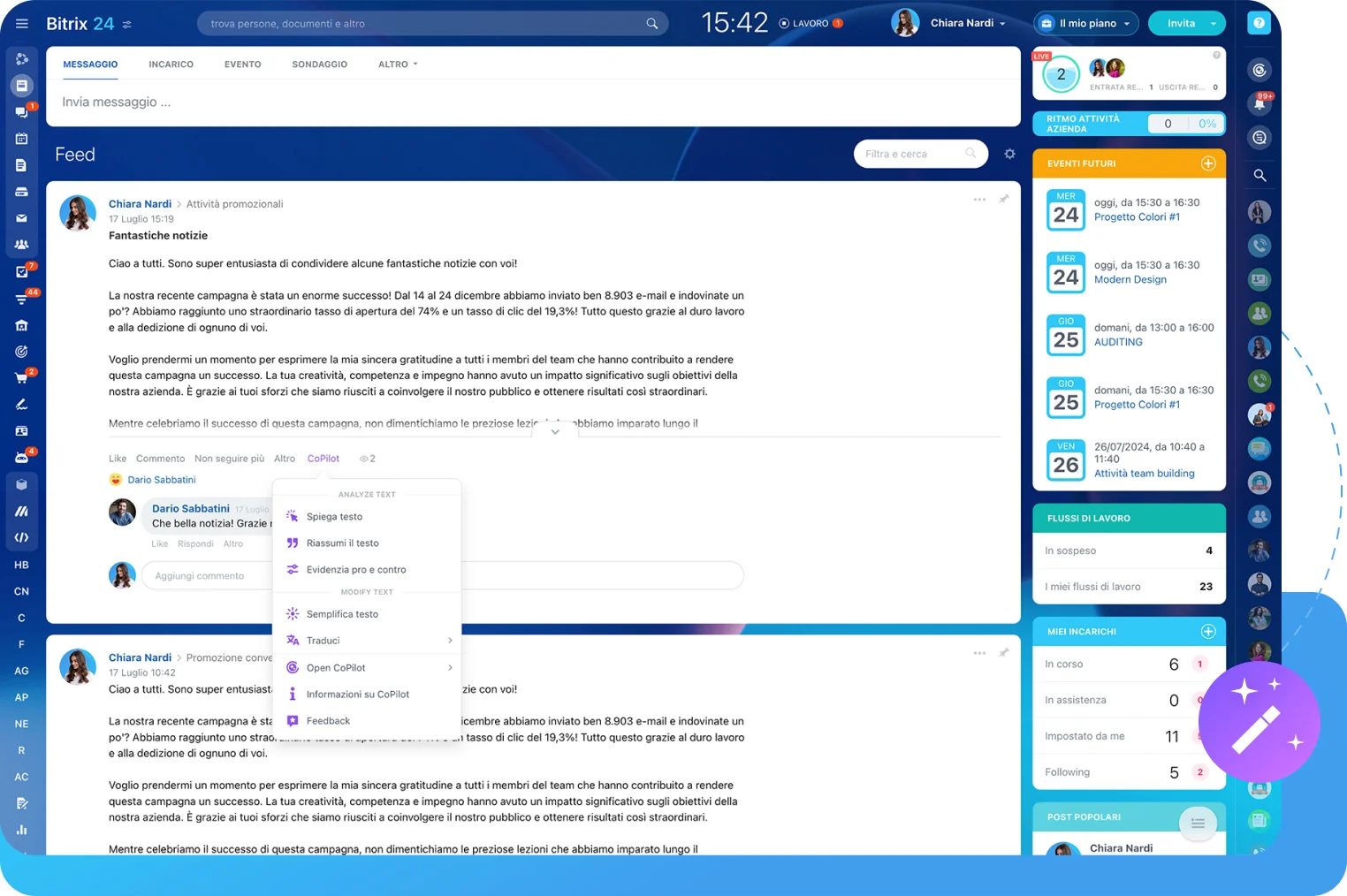The height and width of the screenshot is (896, 1347).
Task: Open calendar icon in left sidebar
Action: 21,139
